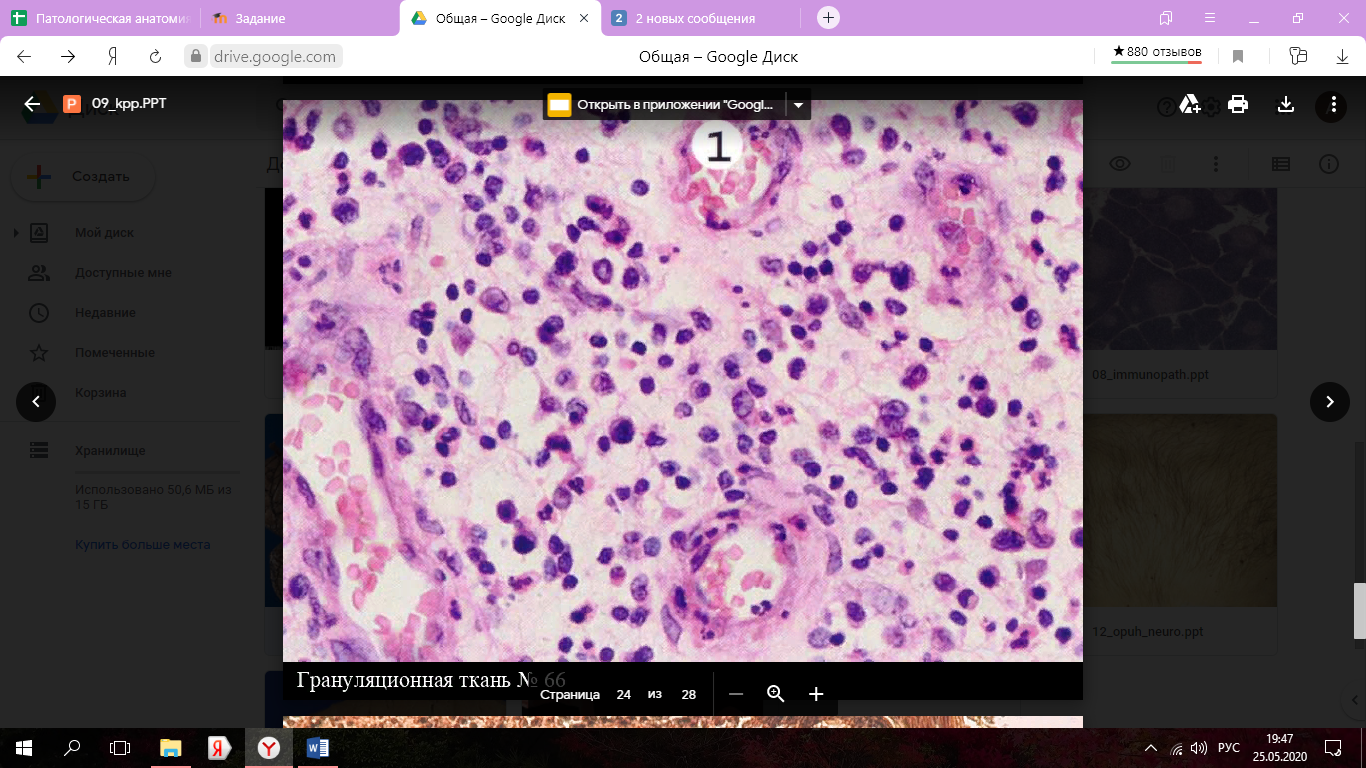This screenshot has height=768, width=1366.
Task: Switch input language РУС
Action: coord(1229,748)
